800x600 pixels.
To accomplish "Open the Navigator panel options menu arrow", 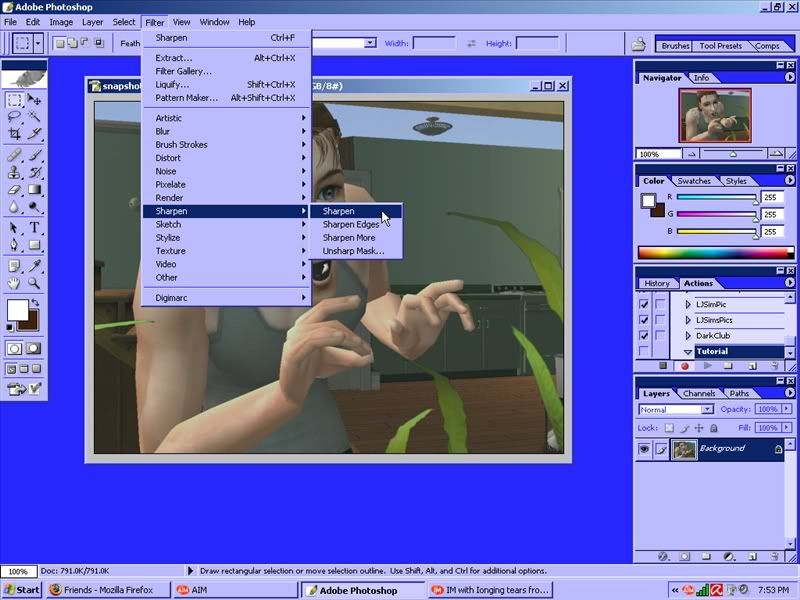I will coord(789,77).
